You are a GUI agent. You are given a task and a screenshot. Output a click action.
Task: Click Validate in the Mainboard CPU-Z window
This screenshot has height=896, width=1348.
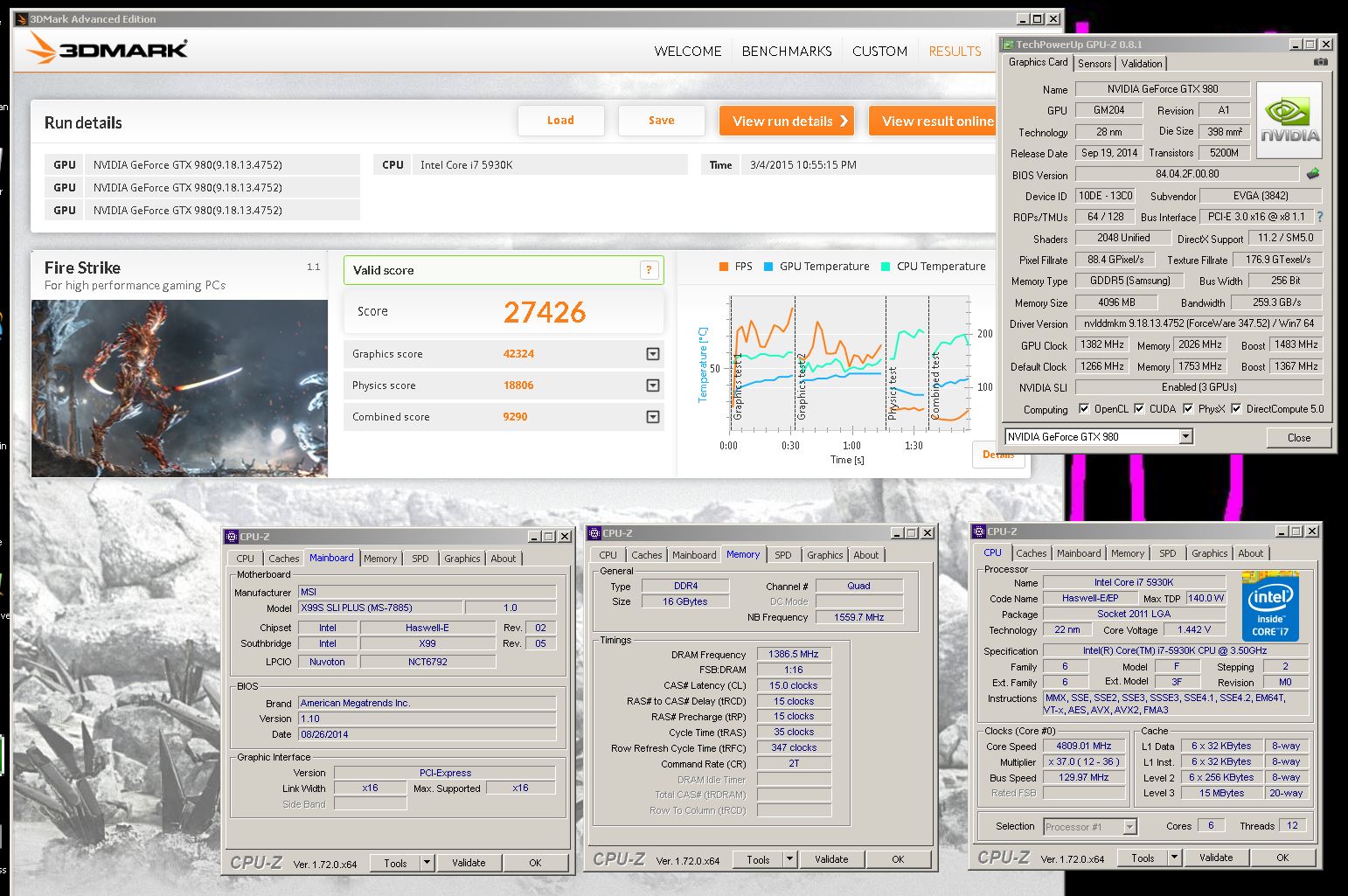(x=469, y=863)
